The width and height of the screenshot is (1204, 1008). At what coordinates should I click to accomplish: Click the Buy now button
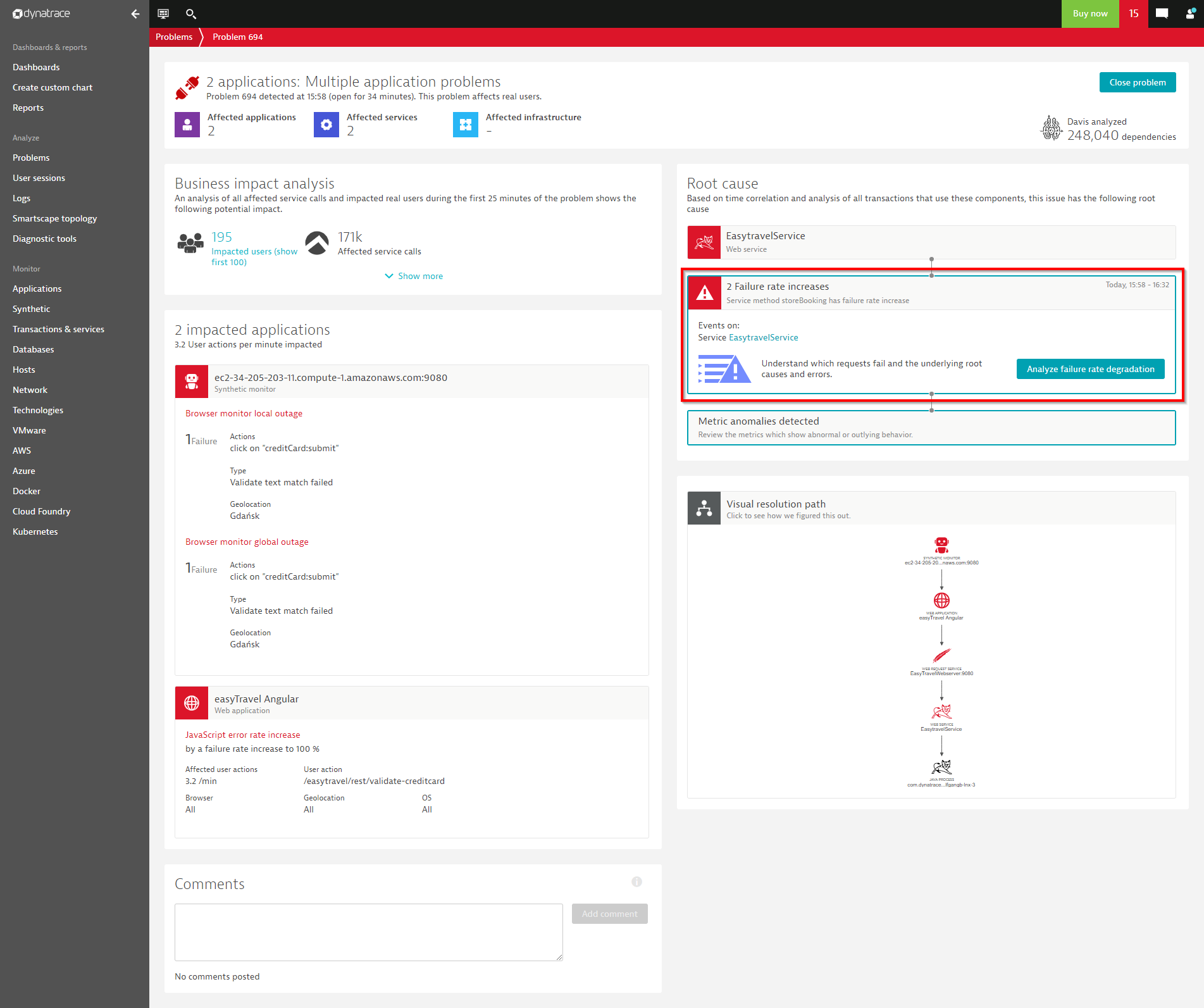pyautogui.click(x=1090, y=13)
